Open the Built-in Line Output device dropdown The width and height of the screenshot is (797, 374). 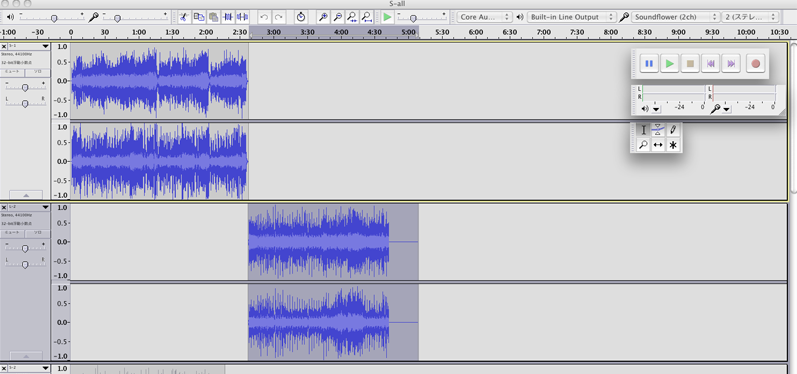click(572, 17)
